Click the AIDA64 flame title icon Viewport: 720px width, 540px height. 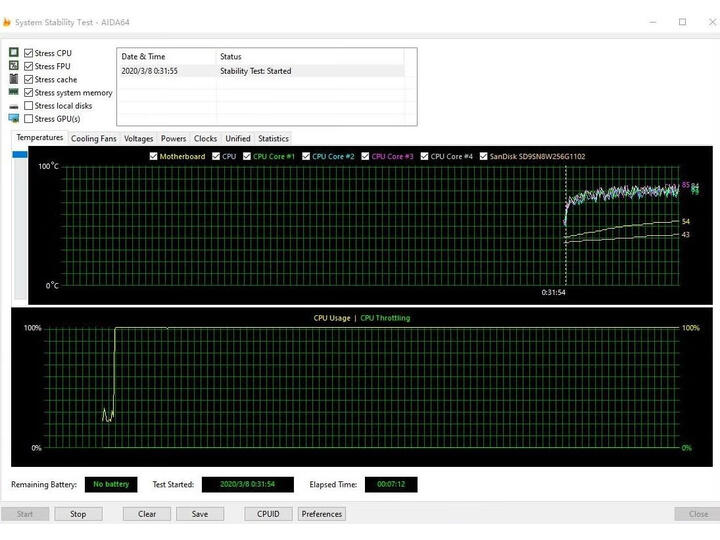point(7,22)
